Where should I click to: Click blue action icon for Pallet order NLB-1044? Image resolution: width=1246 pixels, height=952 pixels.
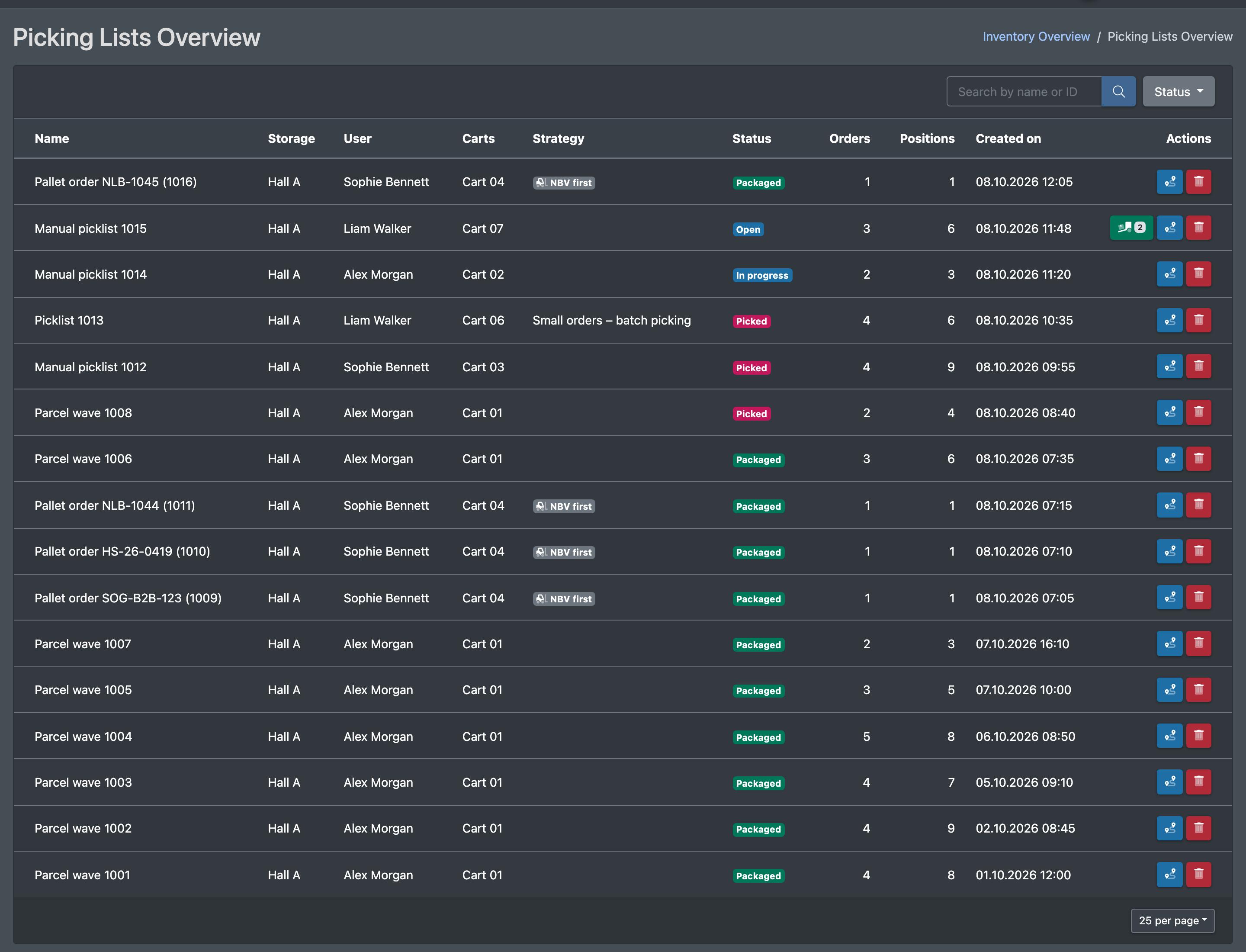pyautogui.click(x=1169, y=505)
